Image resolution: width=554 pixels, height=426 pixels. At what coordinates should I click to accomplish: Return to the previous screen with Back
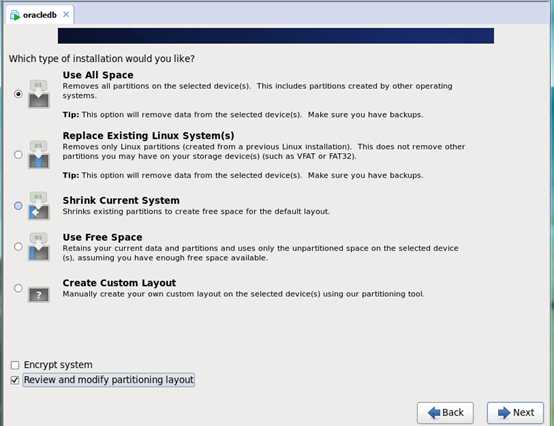pyautogui.click(x=445, y=413)
